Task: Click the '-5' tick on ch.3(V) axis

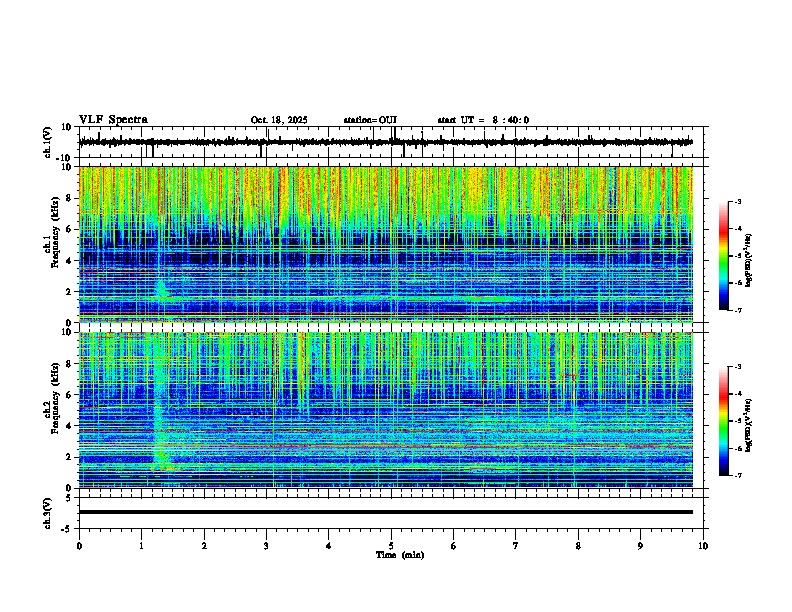Action: click(67, 529)
